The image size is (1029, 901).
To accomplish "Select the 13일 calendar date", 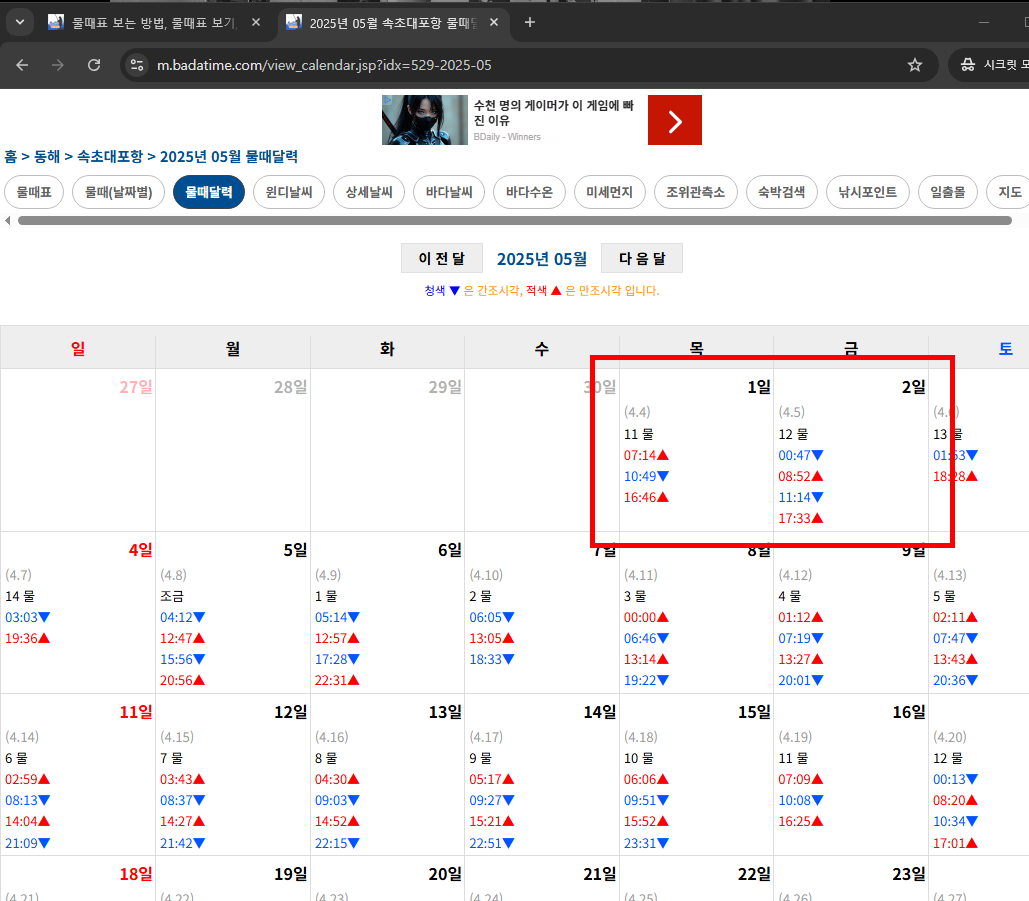I will (446, 712).
